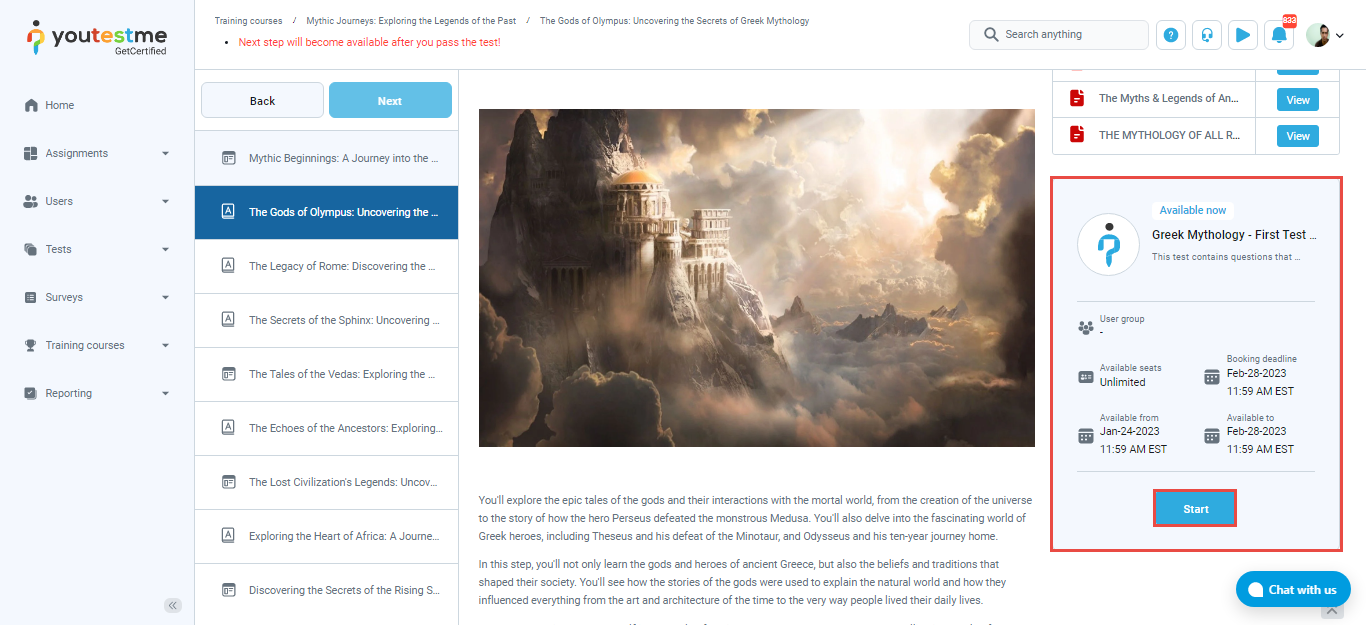
Task: Click the play video icon in header
Action: click(x=1243, y=35)
